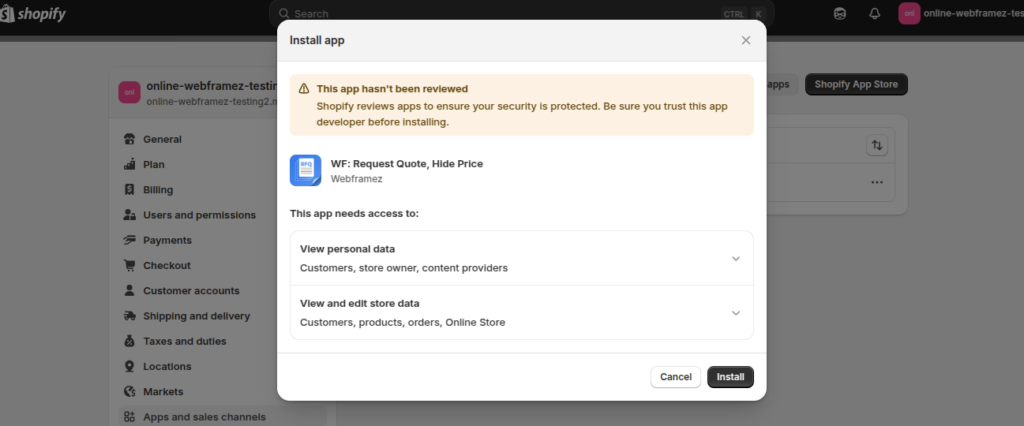Click the Plan icon in sidebar
Image resolution: width=1024 pixels, height=426 pixels.
pyautogui.click(x=129, y=165)
